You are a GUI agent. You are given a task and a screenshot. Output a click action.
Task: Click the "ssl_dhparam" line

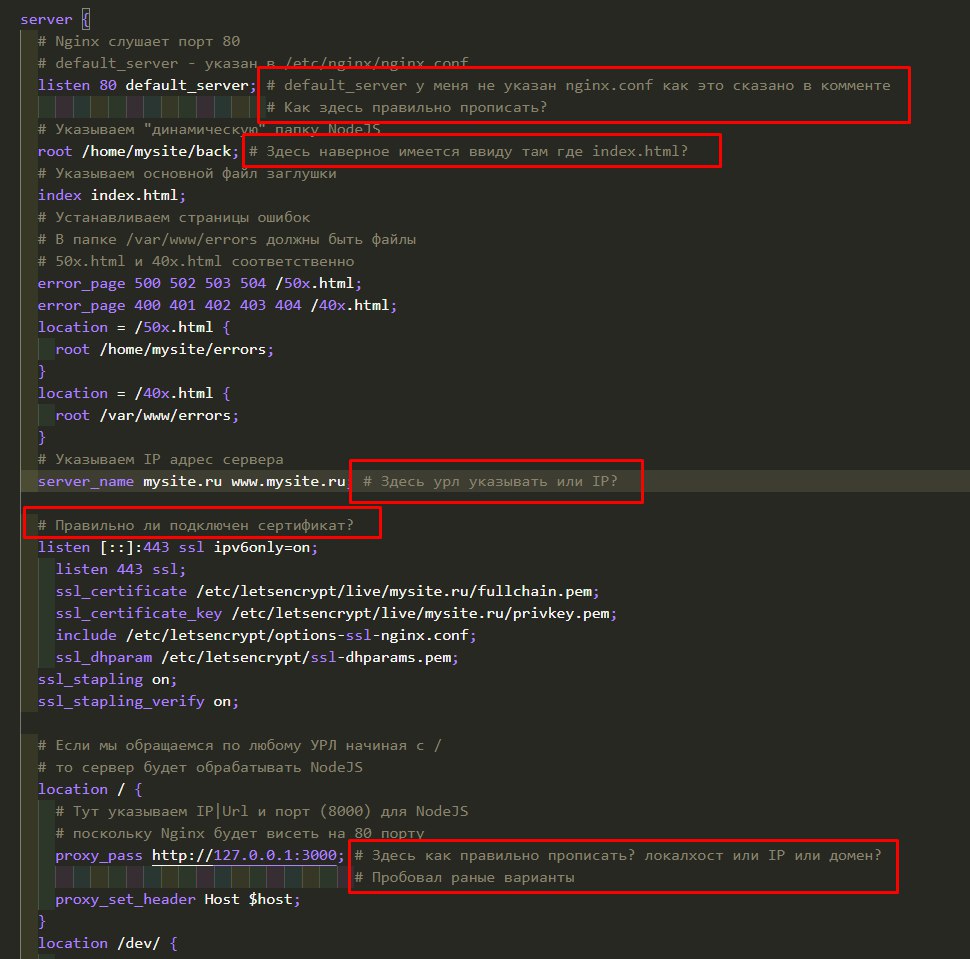coord(257,658)
